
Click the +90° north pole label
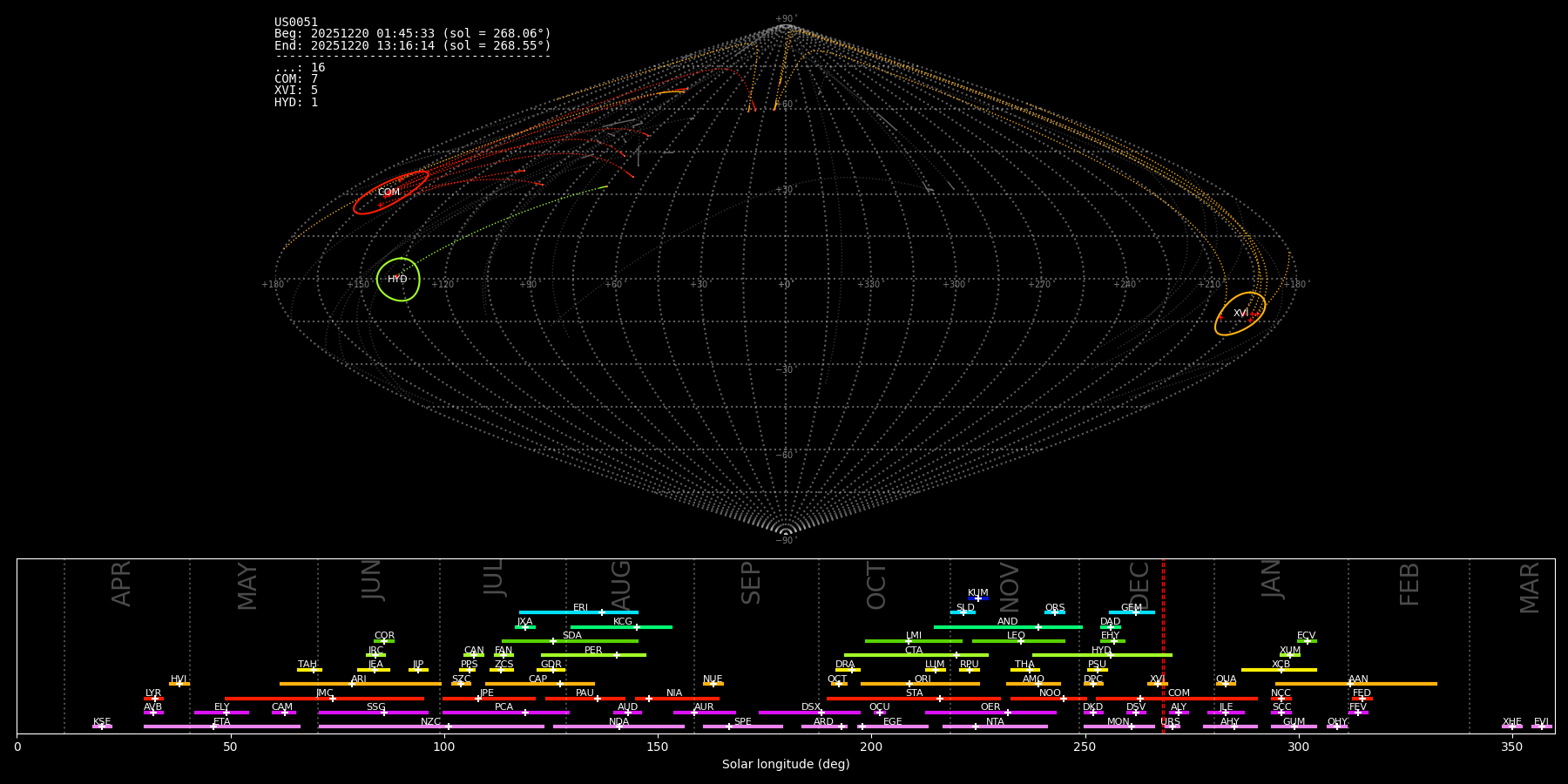point(786,19)
